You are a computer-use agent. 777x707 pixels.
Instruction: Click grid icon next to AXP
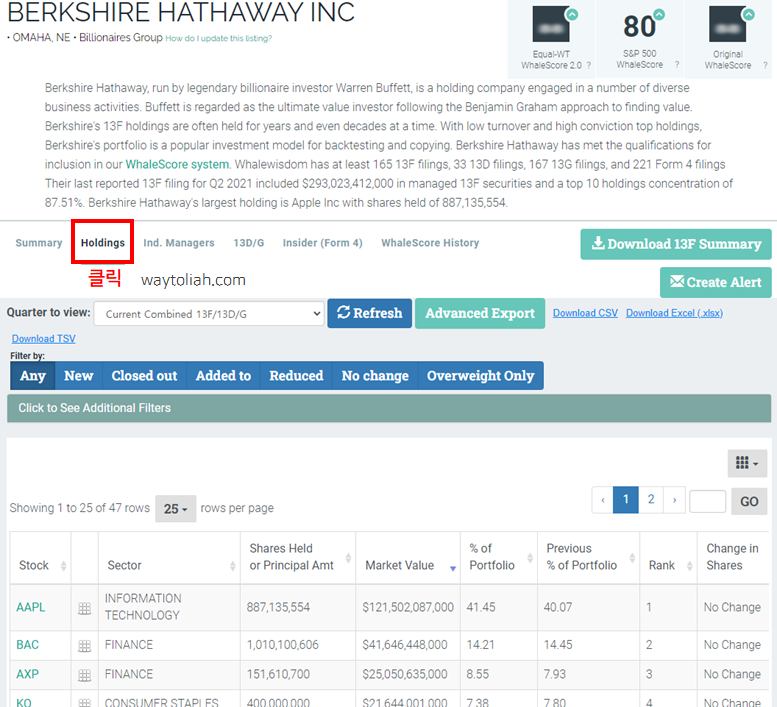click(85, 675)
